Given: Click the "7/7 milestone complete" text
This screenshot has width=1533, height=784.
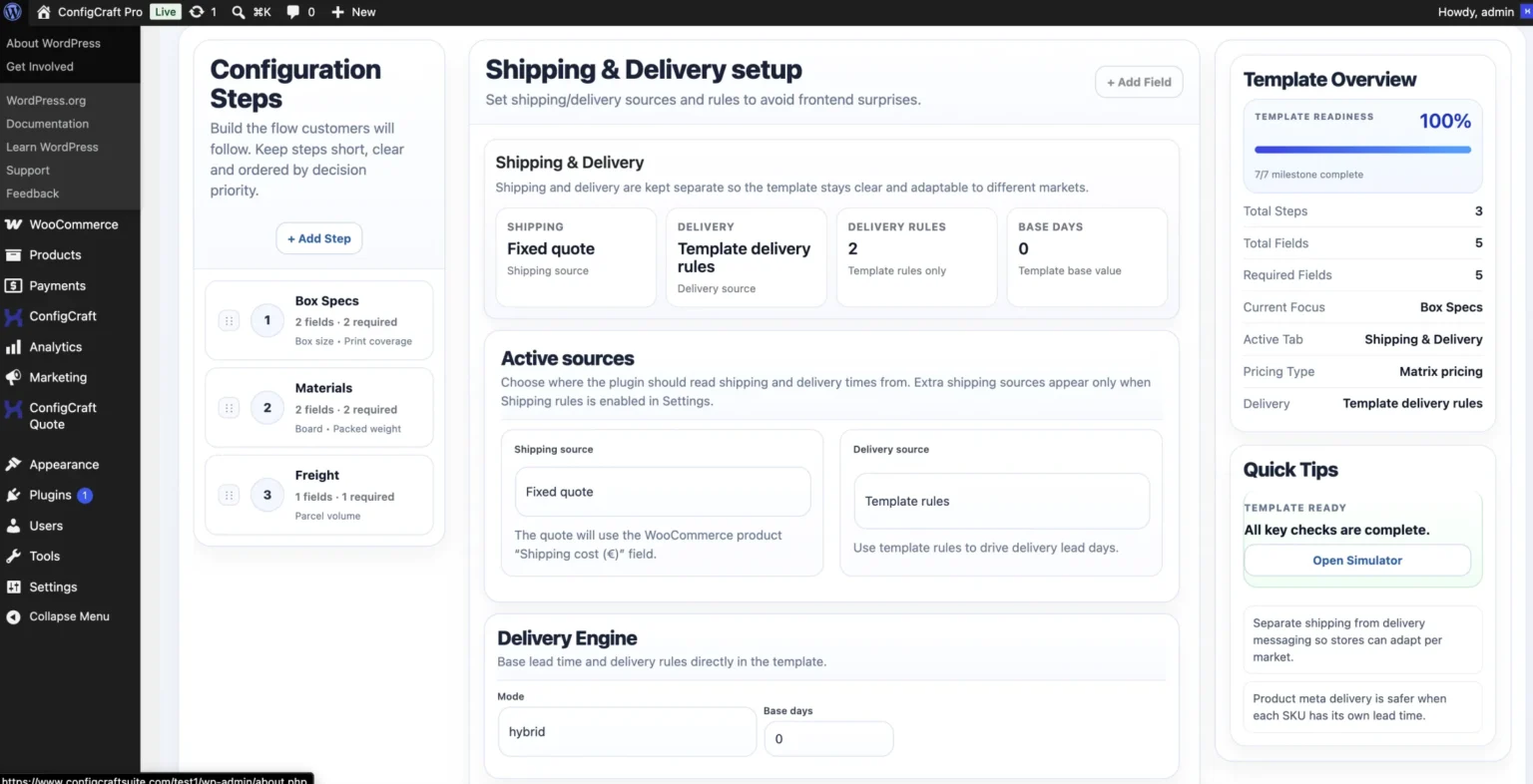Looking at the screenshot, I should click(x=1308, y=175).
